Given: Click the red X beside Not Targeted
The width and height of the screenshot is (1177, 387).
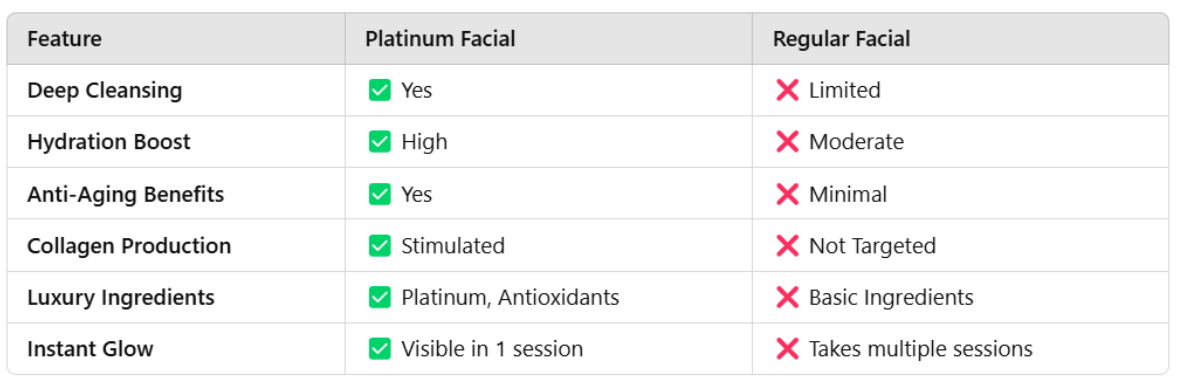Looking at the screenshot, I should 787,246.
